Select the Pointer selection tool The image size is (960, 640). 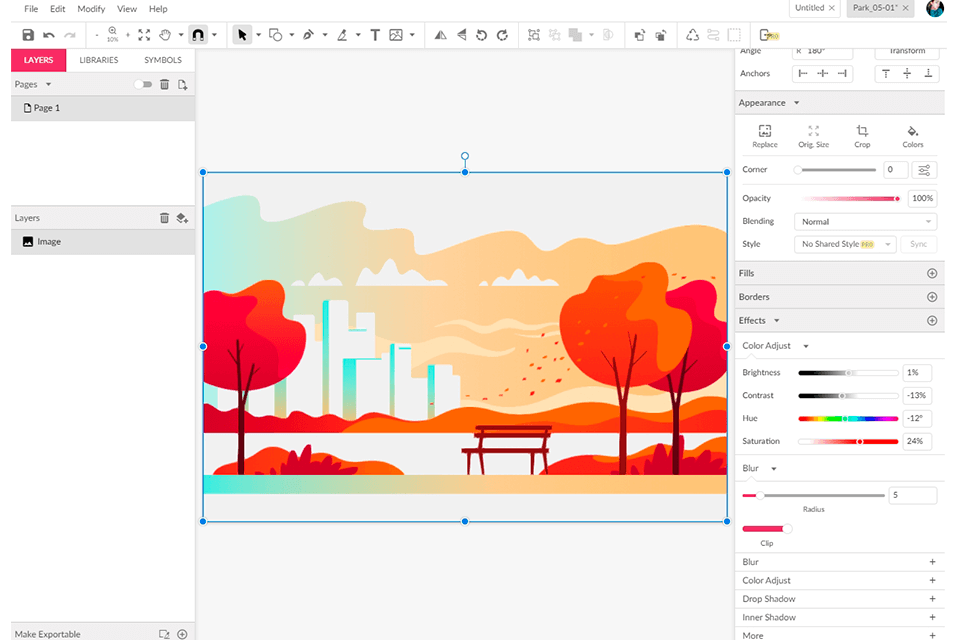tap(242, 35)
